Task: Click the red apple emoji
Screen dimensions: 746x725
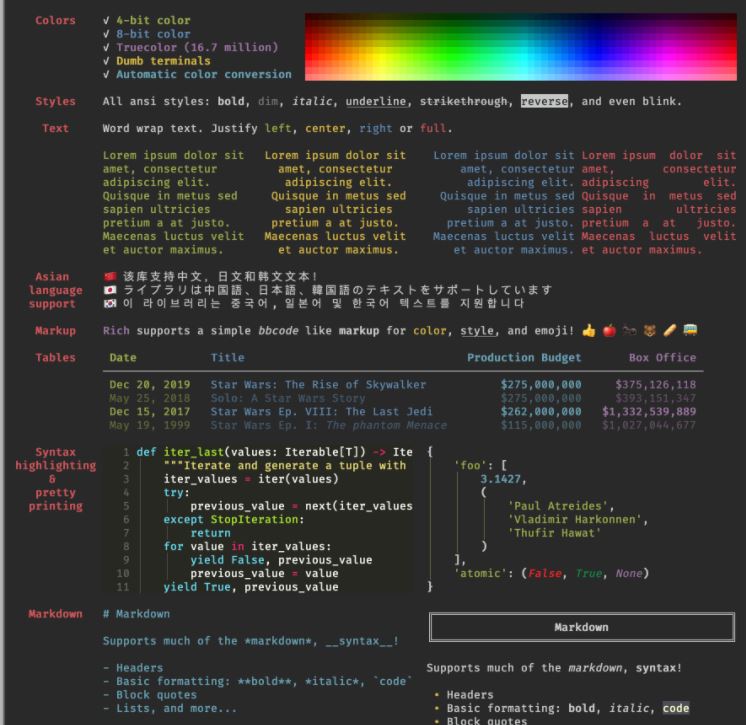Action: point(609,331)
